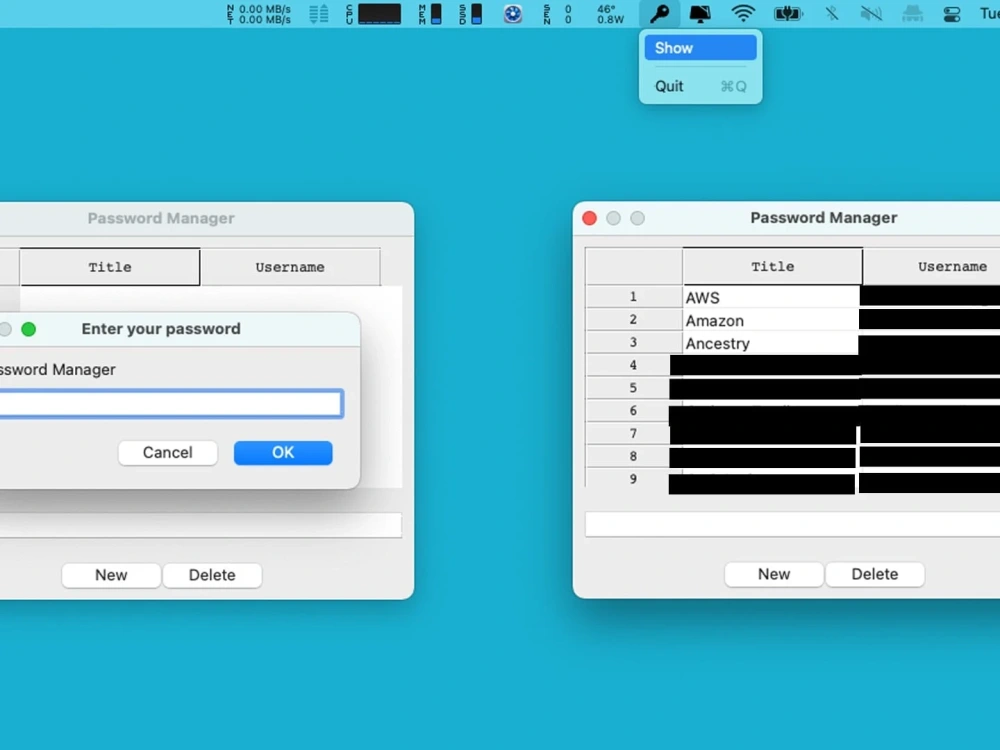Click Cancel in the password dialog
Screen dimensions: 1000x750
168,453
